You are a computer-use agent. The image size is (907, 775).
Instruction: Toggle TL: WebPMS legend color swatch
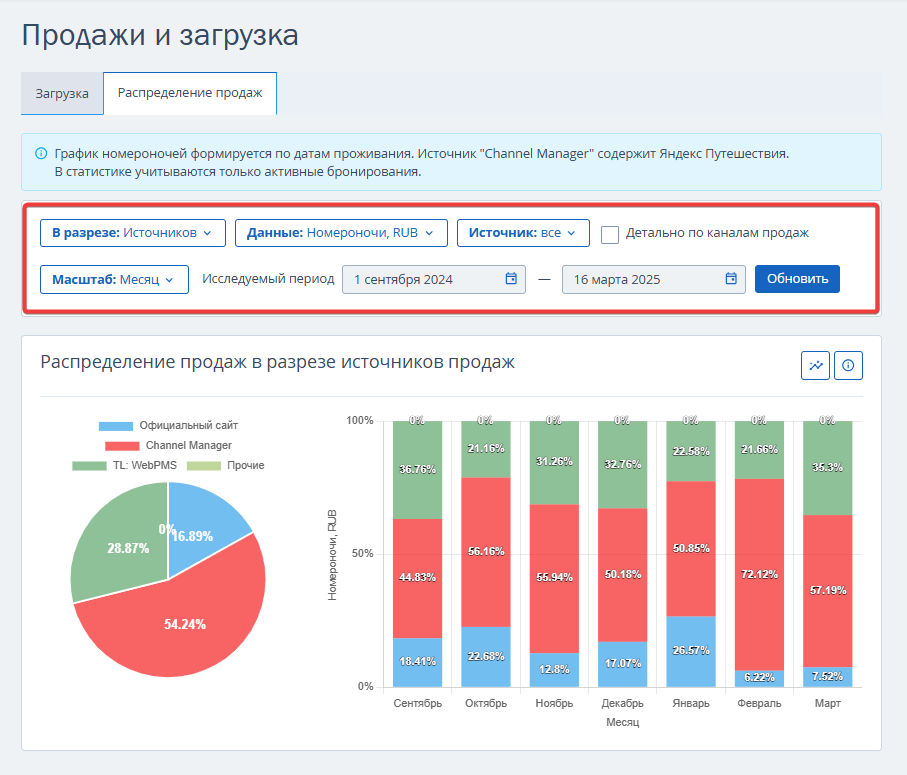pyautogui.click(x=89, y=466)
